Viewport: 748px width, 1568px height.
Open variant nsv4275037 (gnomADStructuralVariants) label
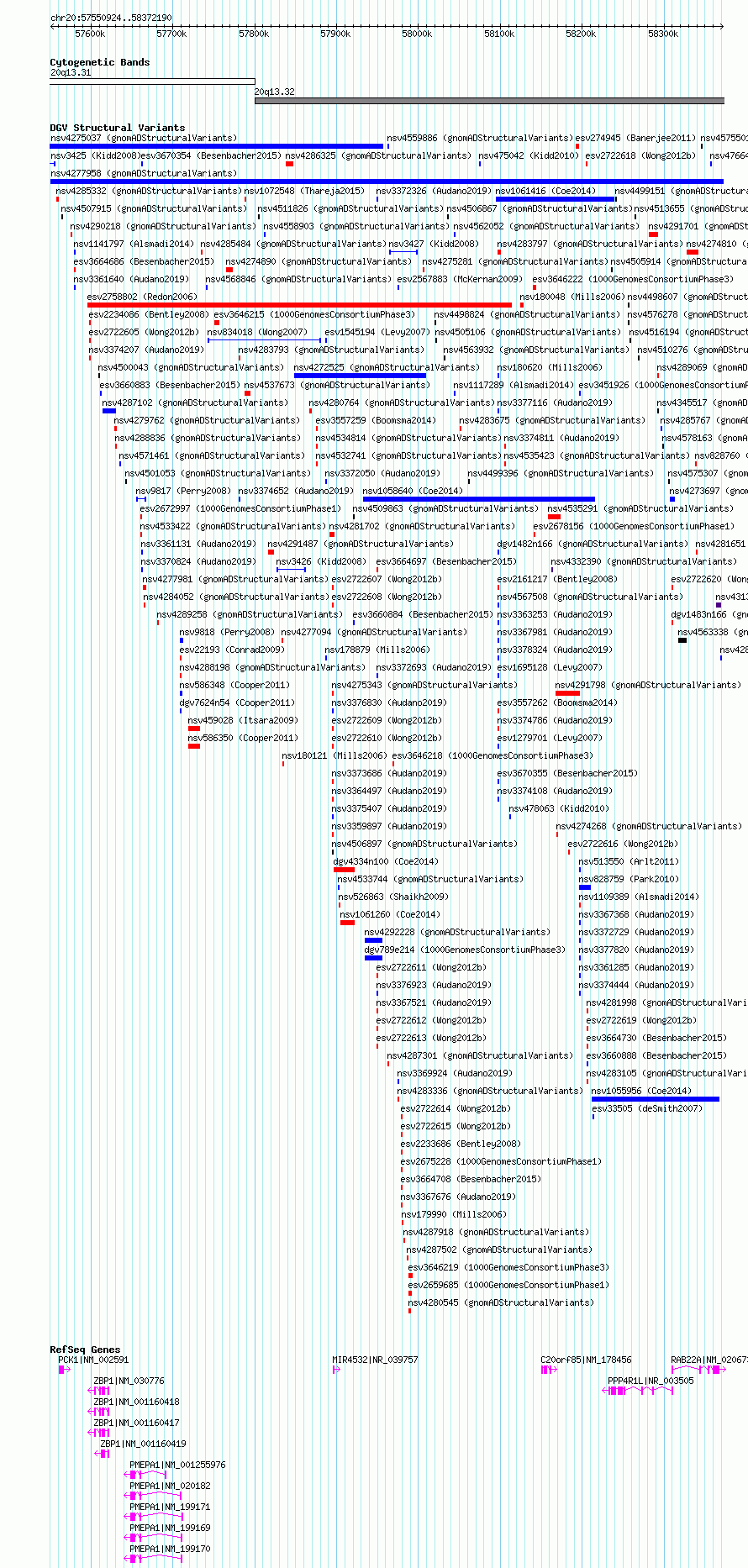pyautogui.click(x=144, y=138)
